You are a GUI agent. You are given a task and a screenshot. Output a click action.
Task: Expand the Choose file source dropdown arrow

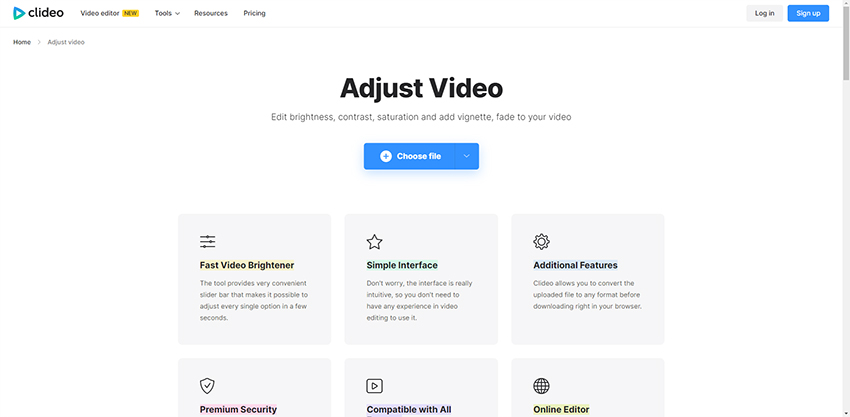[x=466, y=156]
